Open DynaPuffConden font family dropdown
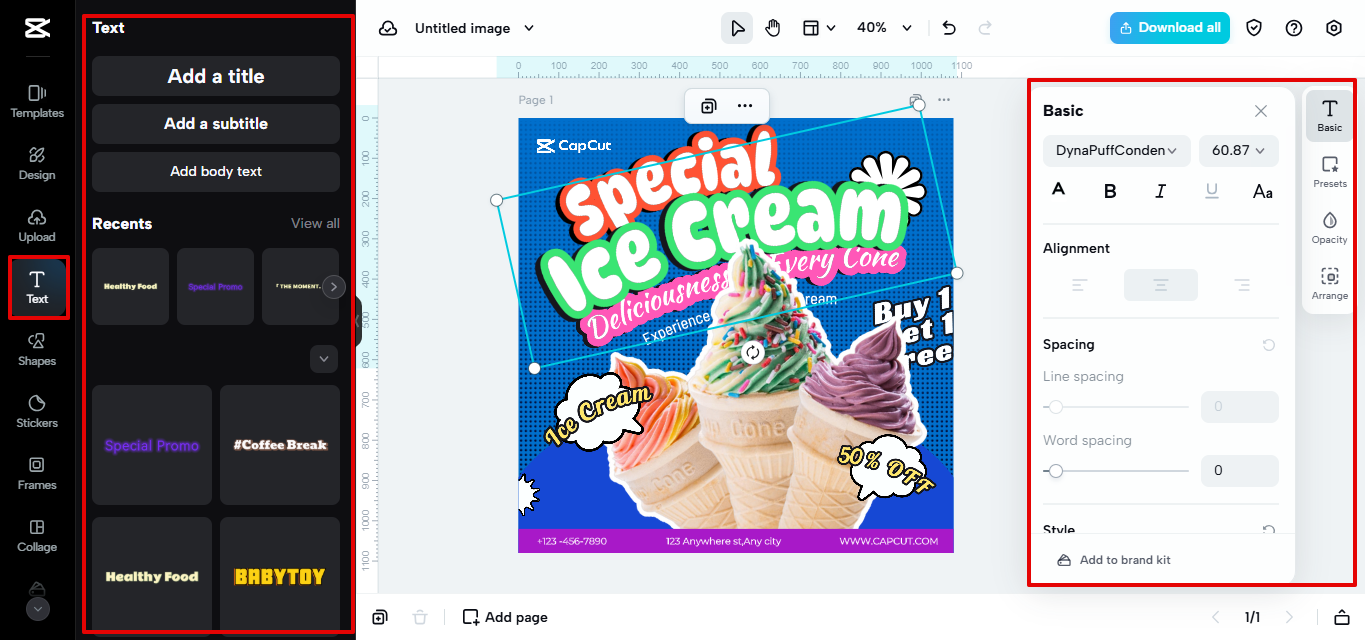Viewport: 1365px width, 640px height. (x=1116, y=150)
